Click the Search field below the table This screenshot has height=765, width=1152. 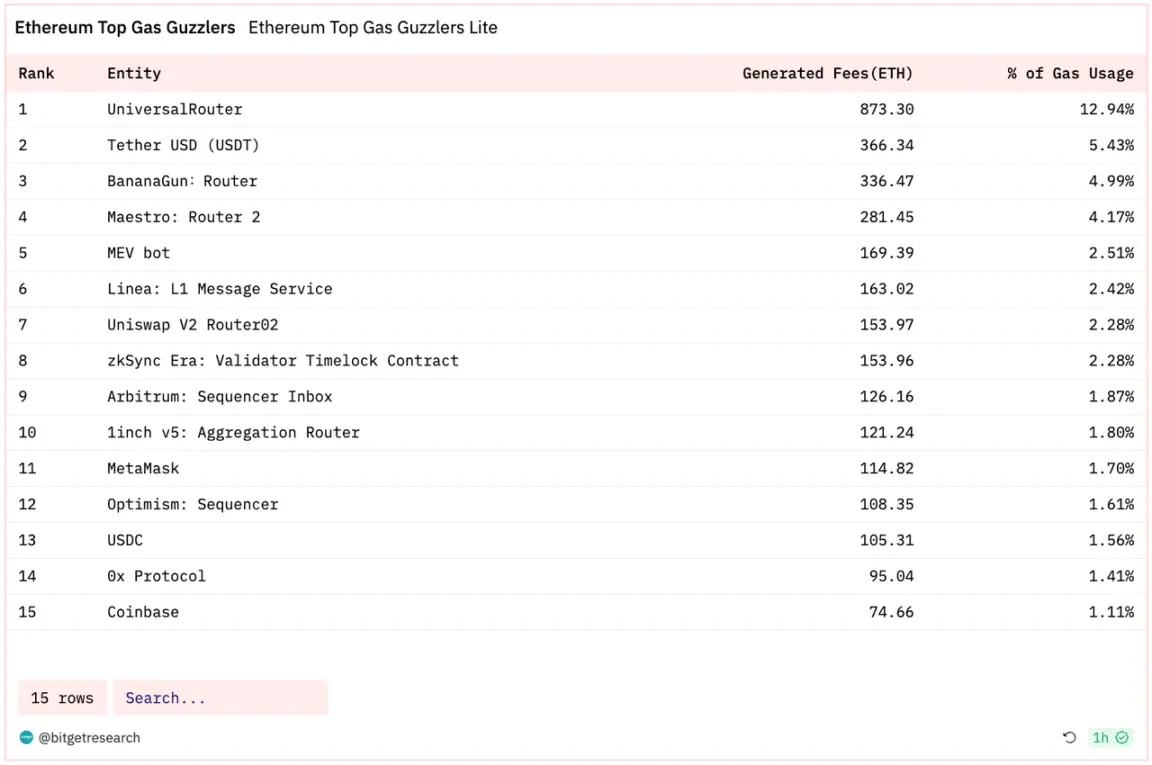point(220,698)
